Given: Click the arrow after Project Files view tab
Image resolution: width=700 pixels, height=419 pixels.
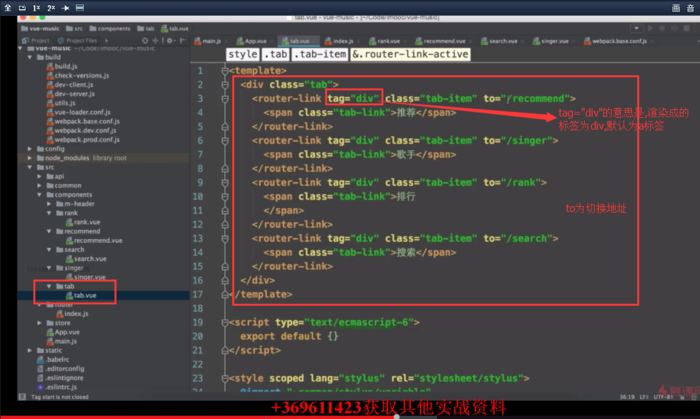Looking at the screenshot, I should point(106,41).
